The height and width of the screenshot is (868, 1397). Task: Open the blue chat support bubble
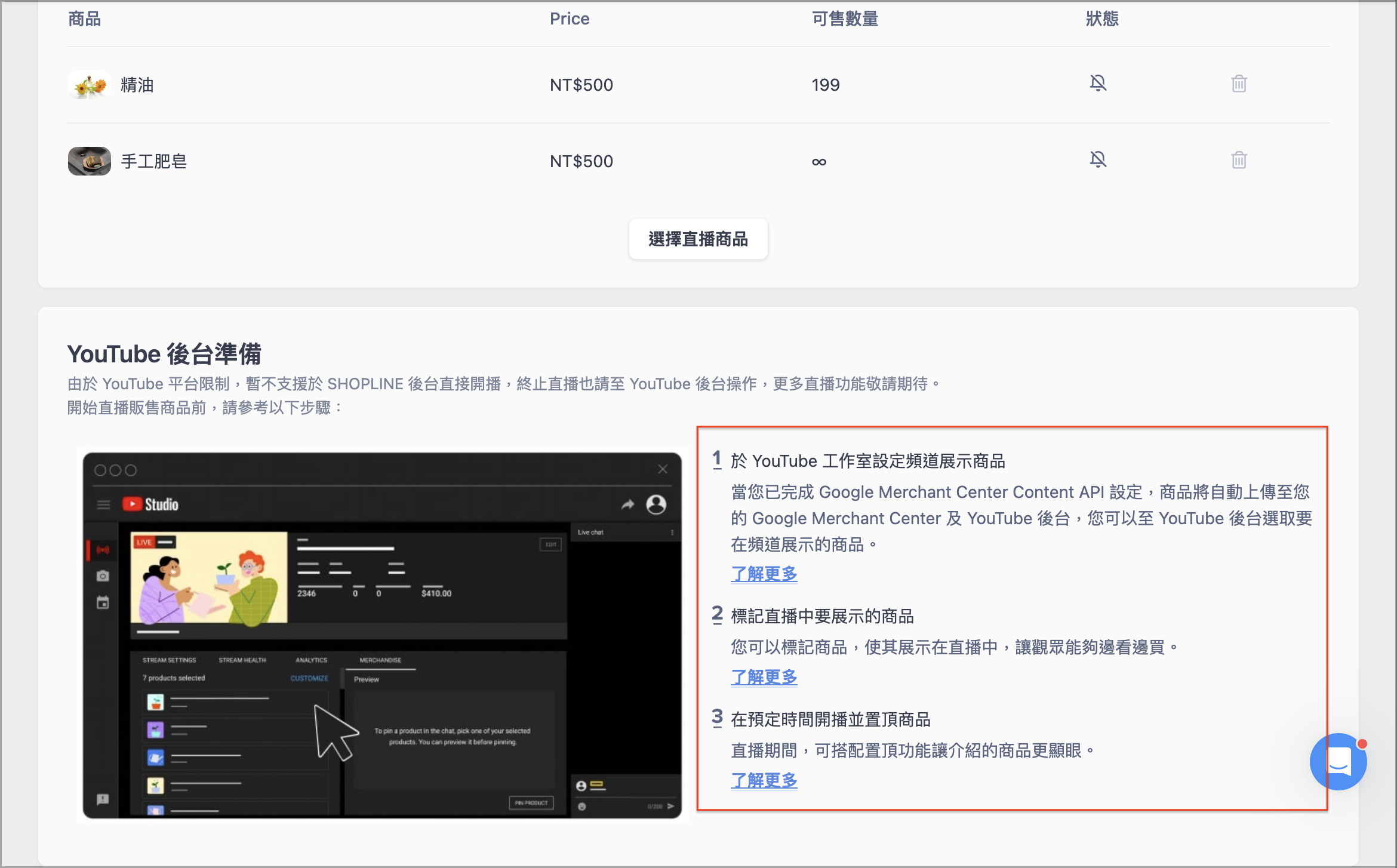[x=1338, y=762]
